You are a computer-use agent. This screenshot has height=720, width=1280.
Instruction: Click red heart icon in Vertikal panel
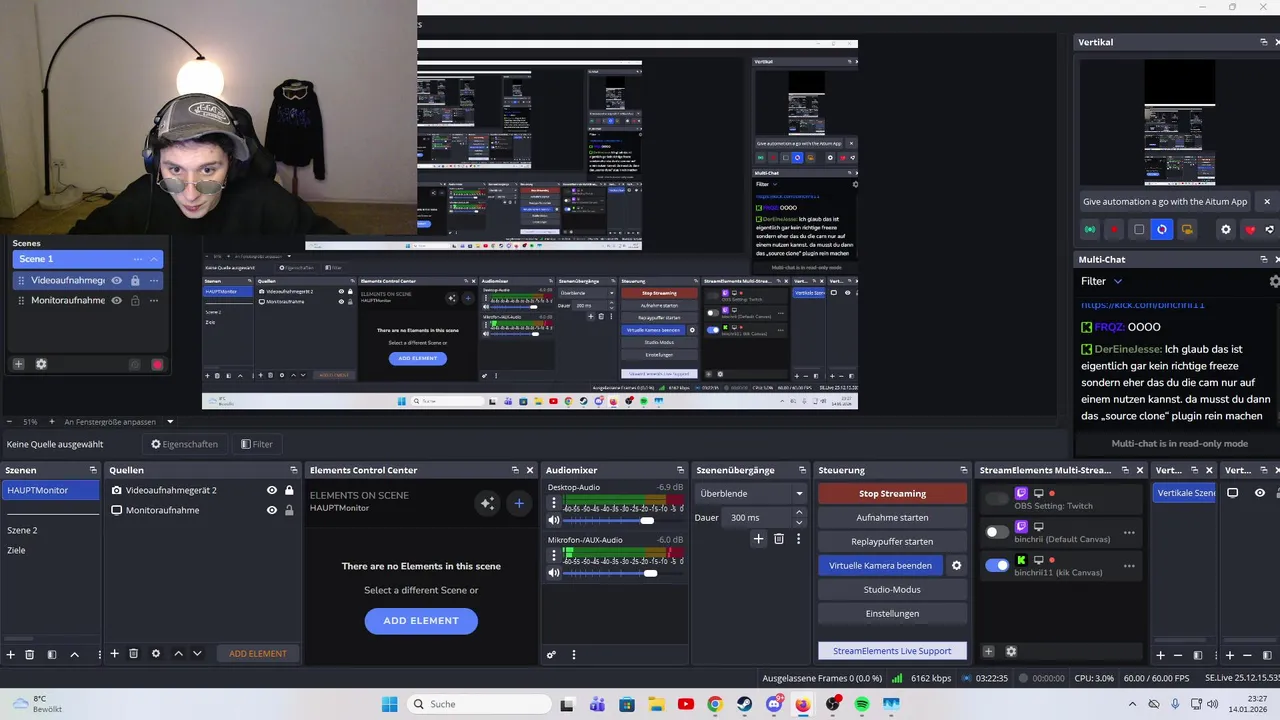(x=1250, y=230)
